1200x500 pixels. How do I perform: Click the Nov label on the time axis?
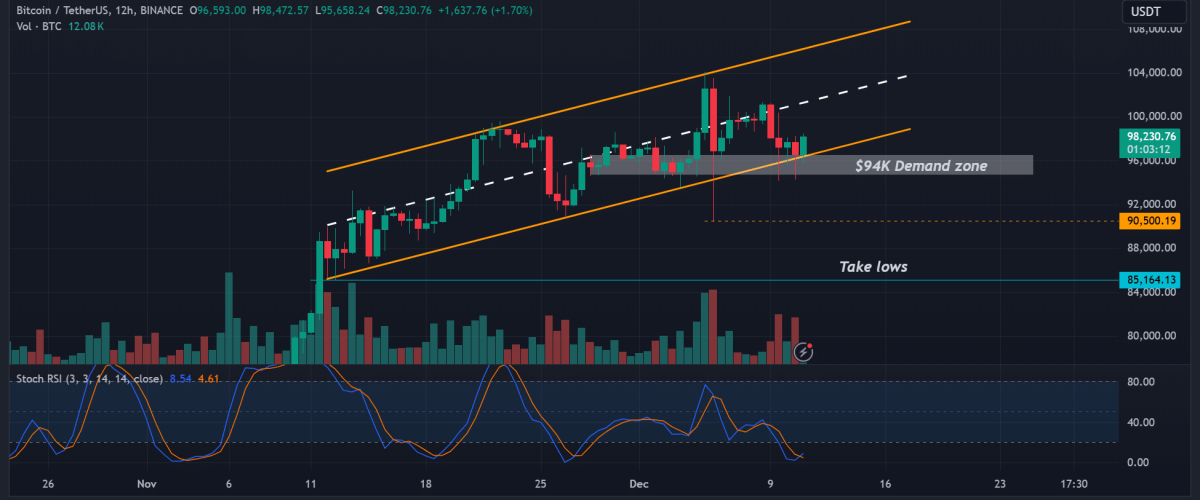click(x=147, y=483)
